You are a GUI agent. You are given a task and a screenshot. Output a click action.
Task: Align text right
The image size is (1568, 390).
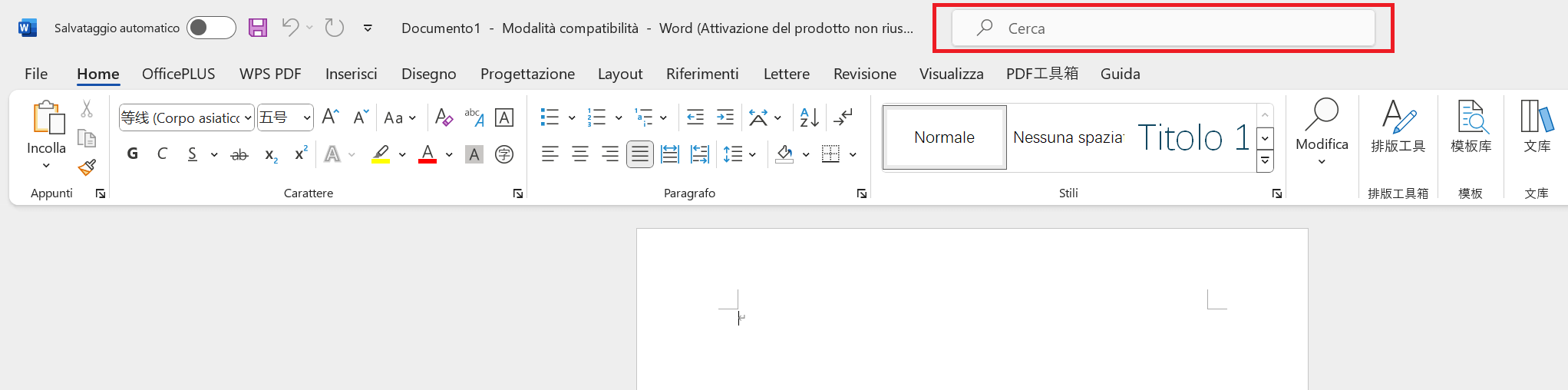pos(610,154)
